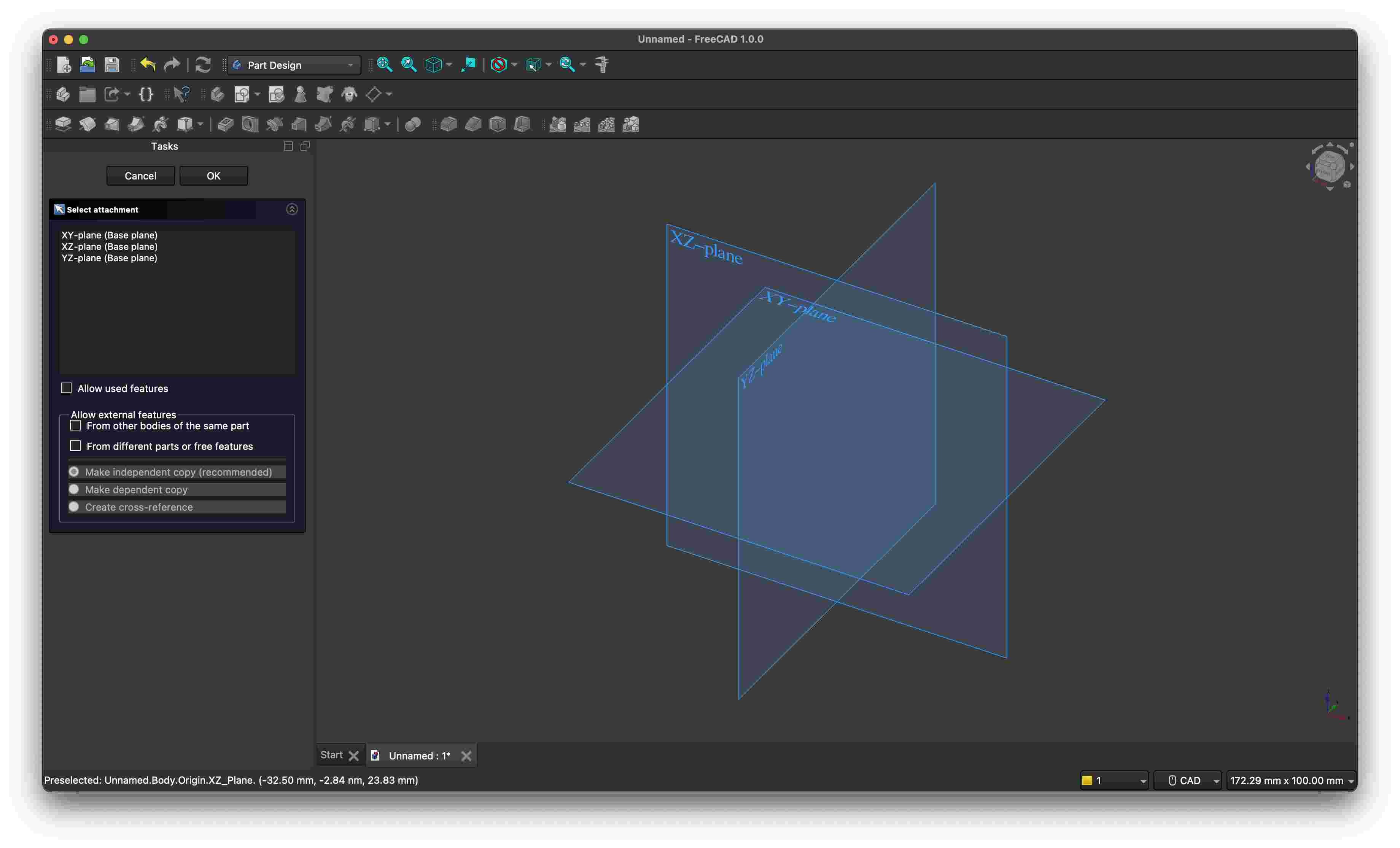Fit all content in view
The width and height of the screenshot is (1400, 848).
385,65
